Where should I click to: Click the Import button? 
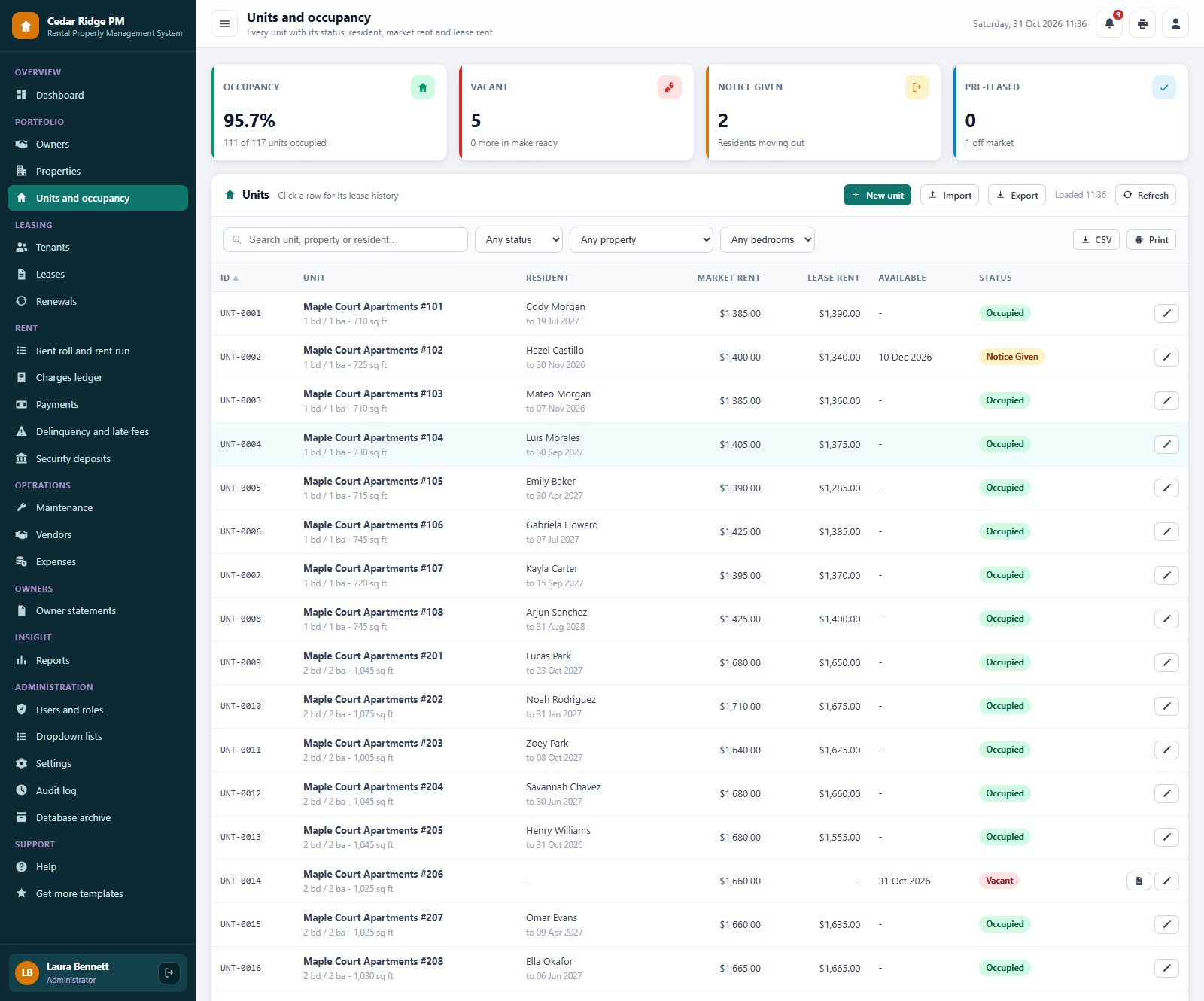[950, 195]
